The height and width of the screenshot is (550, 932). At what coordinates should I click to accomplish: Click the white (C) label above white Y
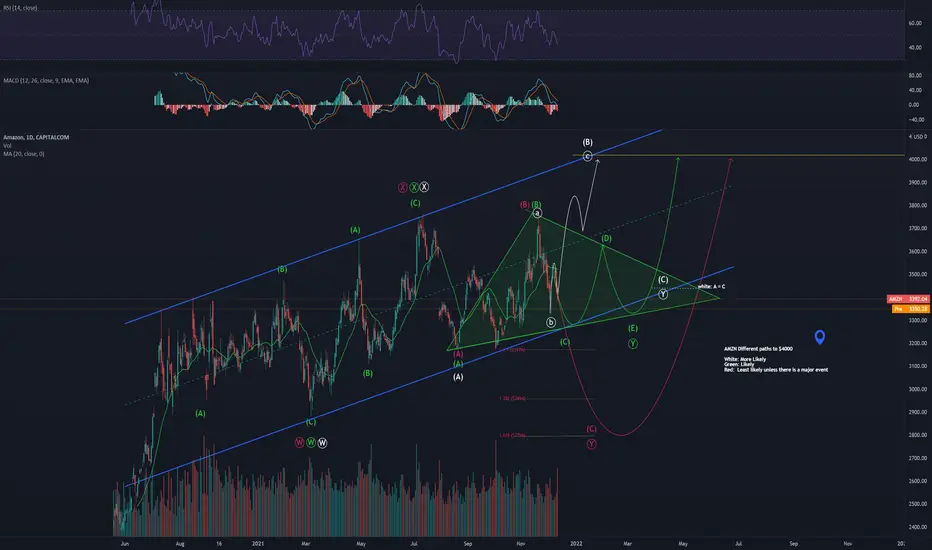coord(663,279)
